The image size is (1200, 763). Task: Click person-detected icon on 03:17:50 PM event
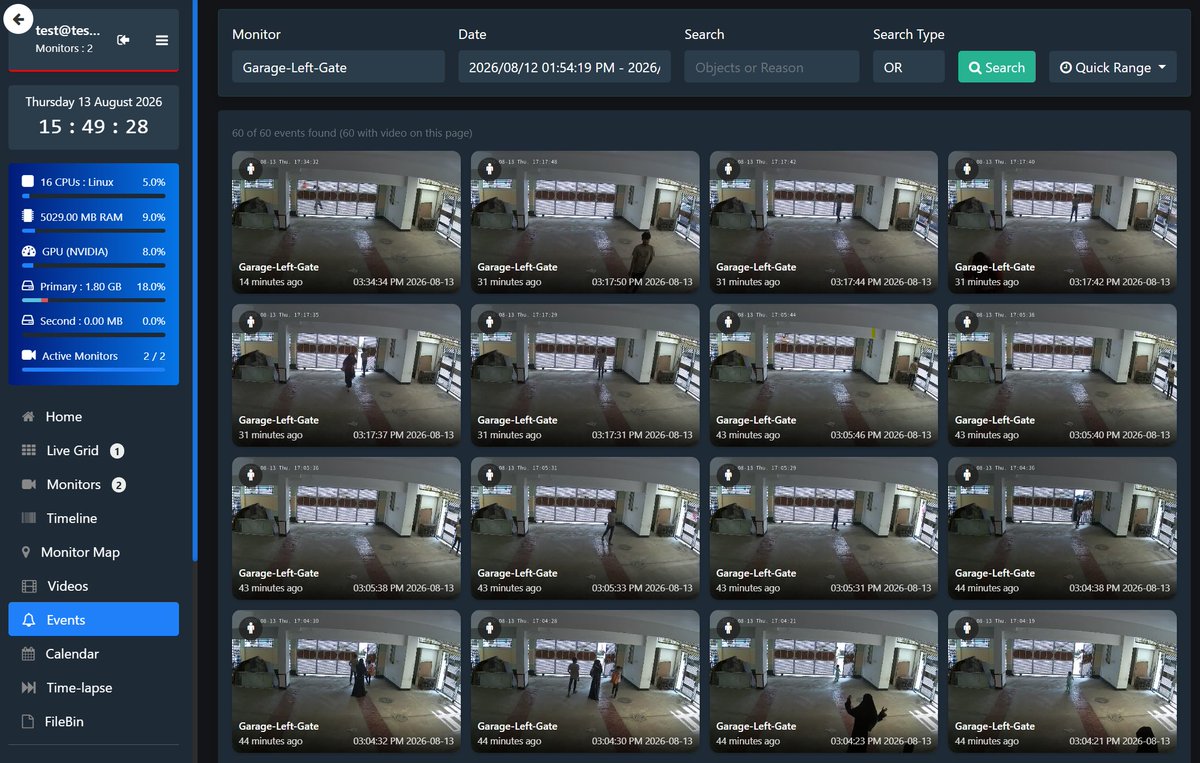[489, 170]
